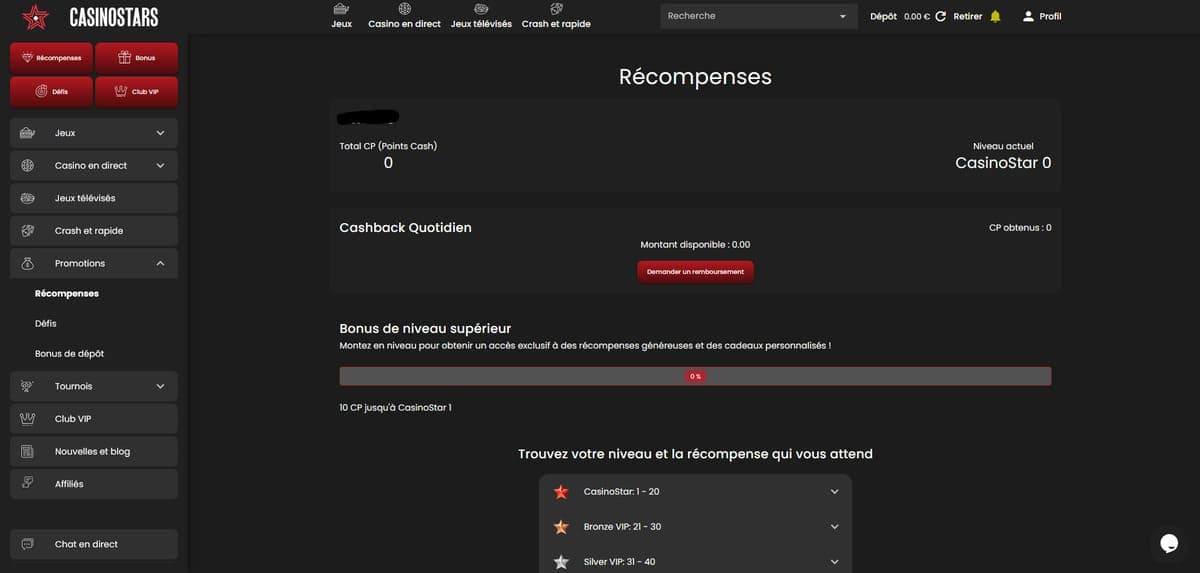Image resolution: width=1200 pixels, height=573 pixels.
Task: Click the sidebar Crash et rapide dice icon
Action: (x=28, y=231)
